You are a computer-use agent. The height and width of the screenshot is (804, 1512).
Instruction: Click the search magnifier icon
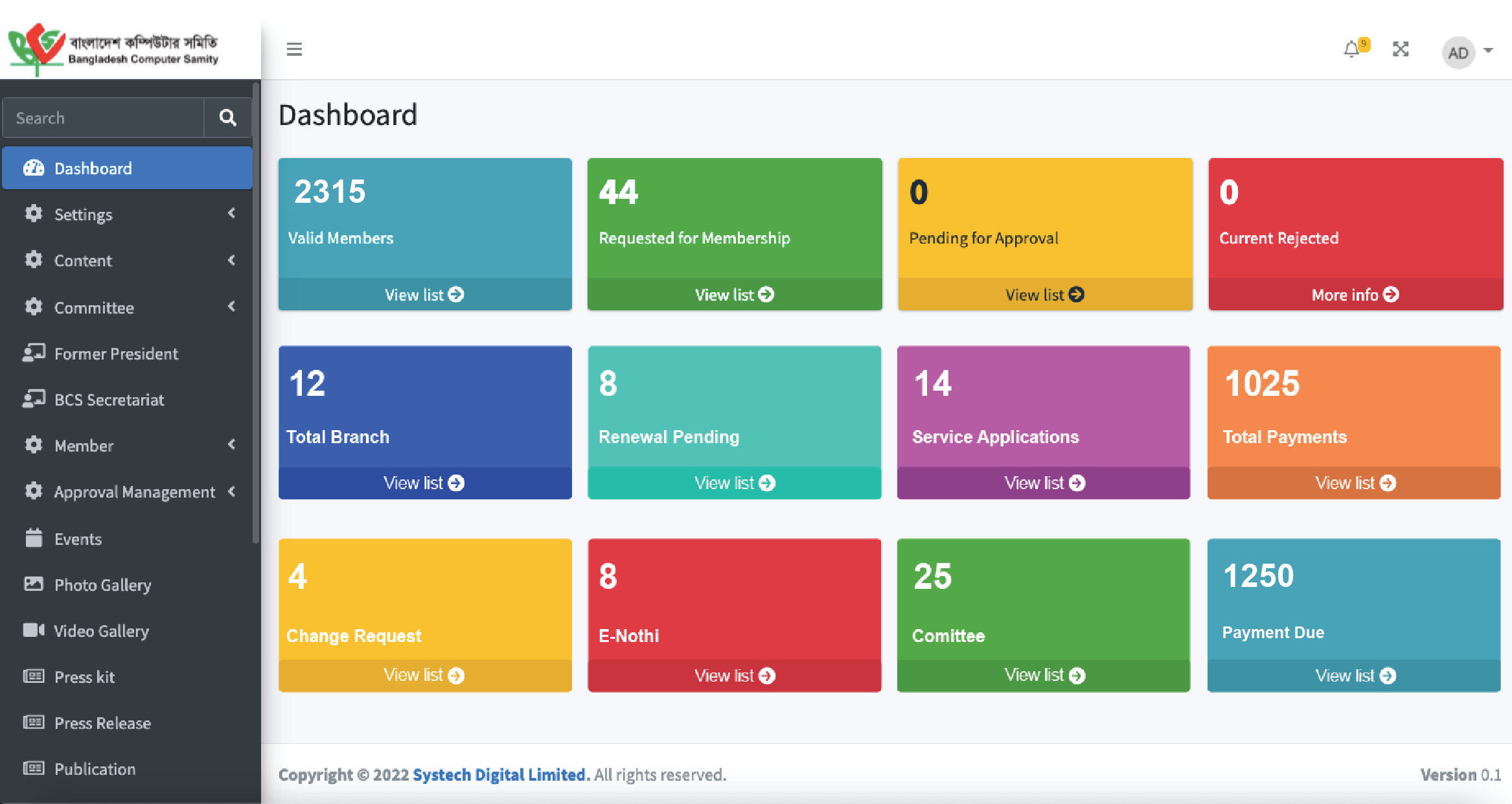tap(227, 117)
